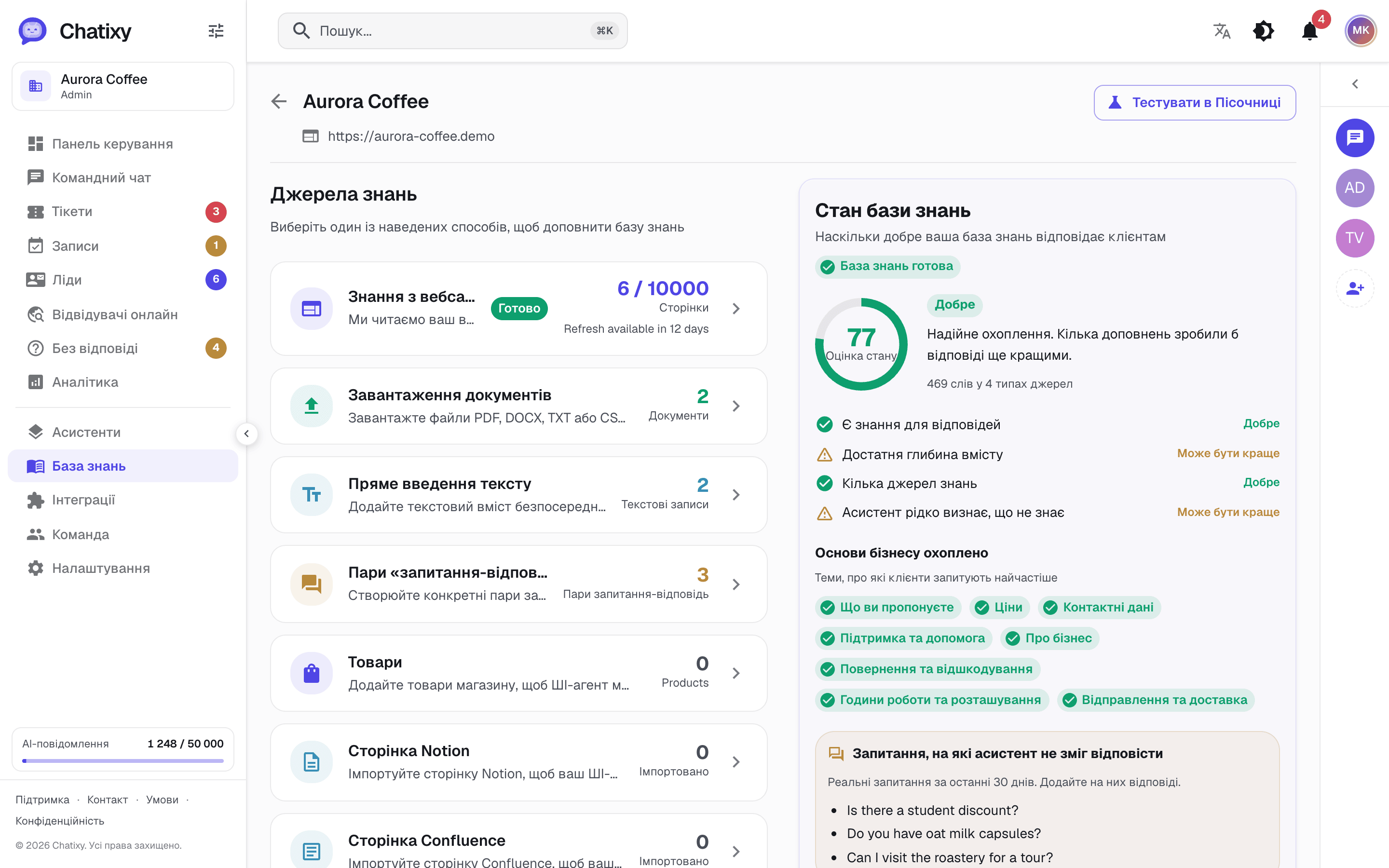Click the Chatixy logo icon
The image size is (1389, 868).
(33, 30)
